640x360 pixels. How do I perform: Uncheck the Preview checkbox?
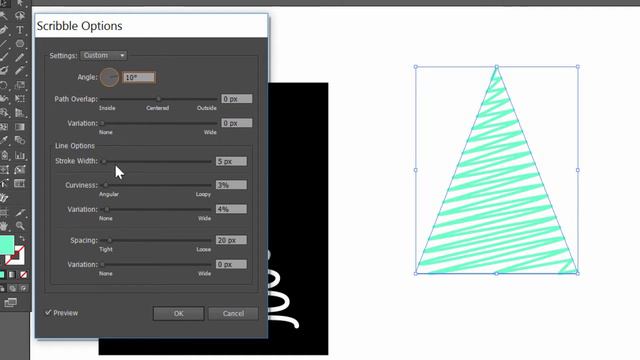click(48, 313)
